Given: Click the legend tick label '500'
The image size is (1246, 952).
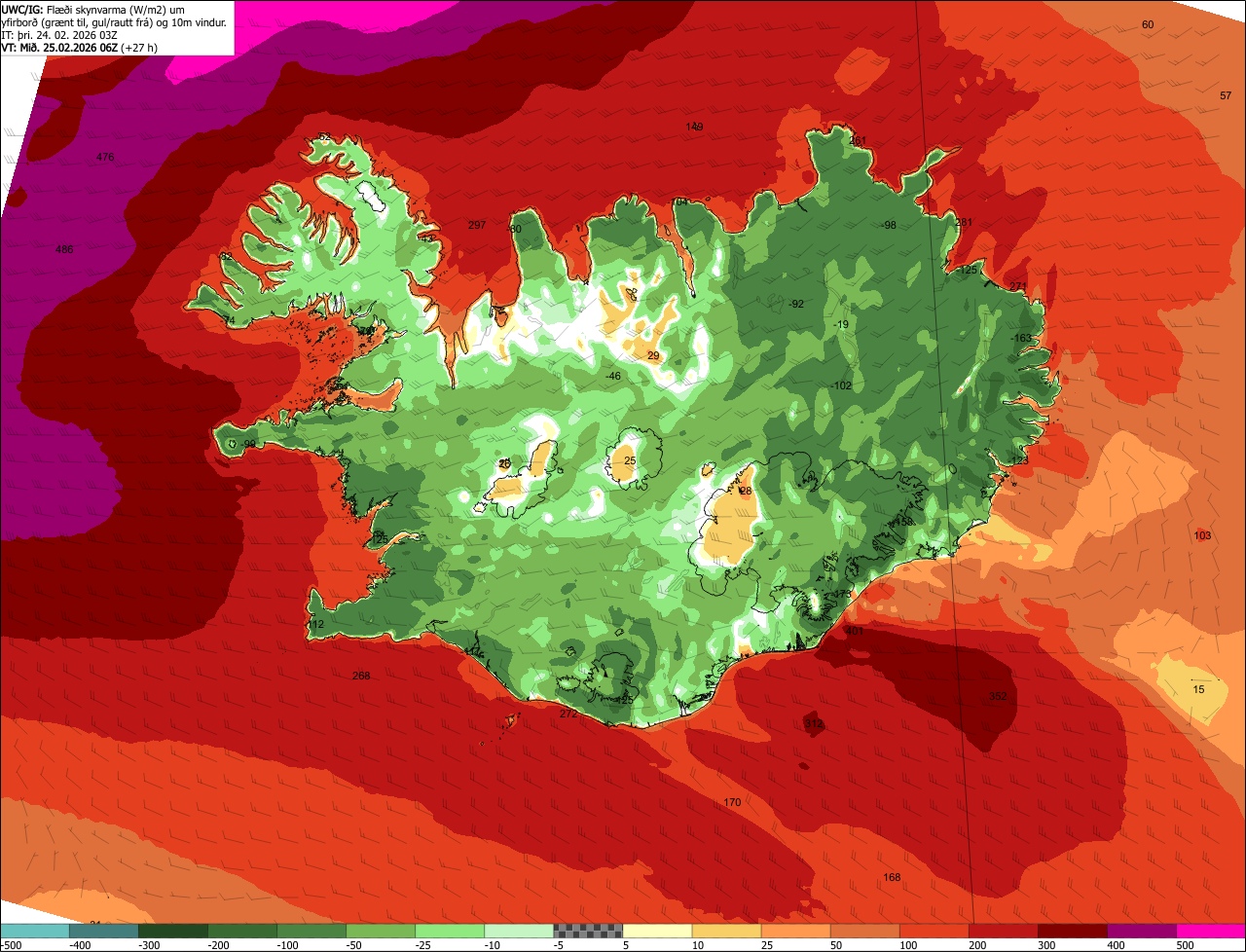Looking at the screenshot, I should [1186, 945].
